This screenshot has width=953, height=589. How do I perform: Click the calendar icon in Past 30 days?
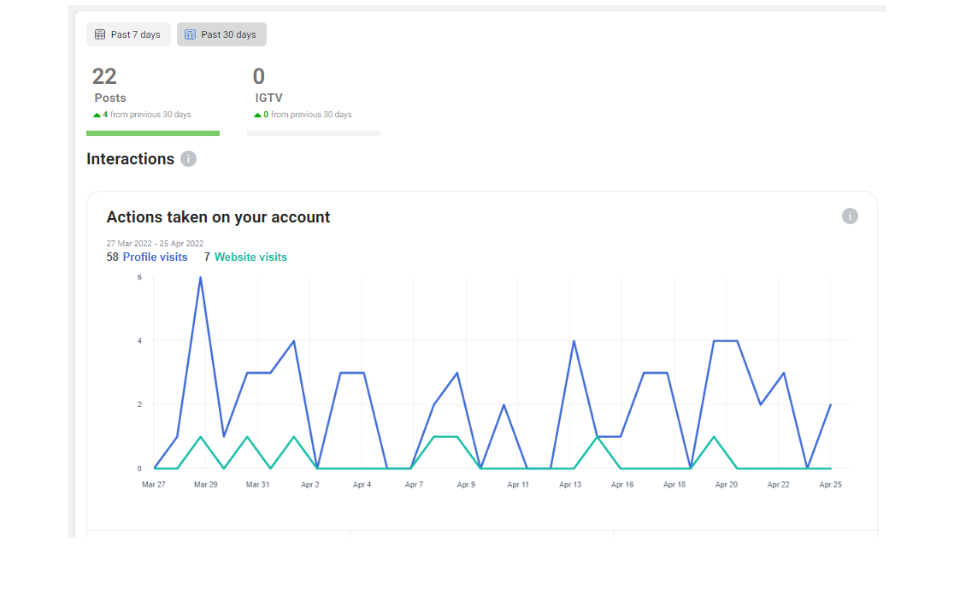tap(190, 35)
